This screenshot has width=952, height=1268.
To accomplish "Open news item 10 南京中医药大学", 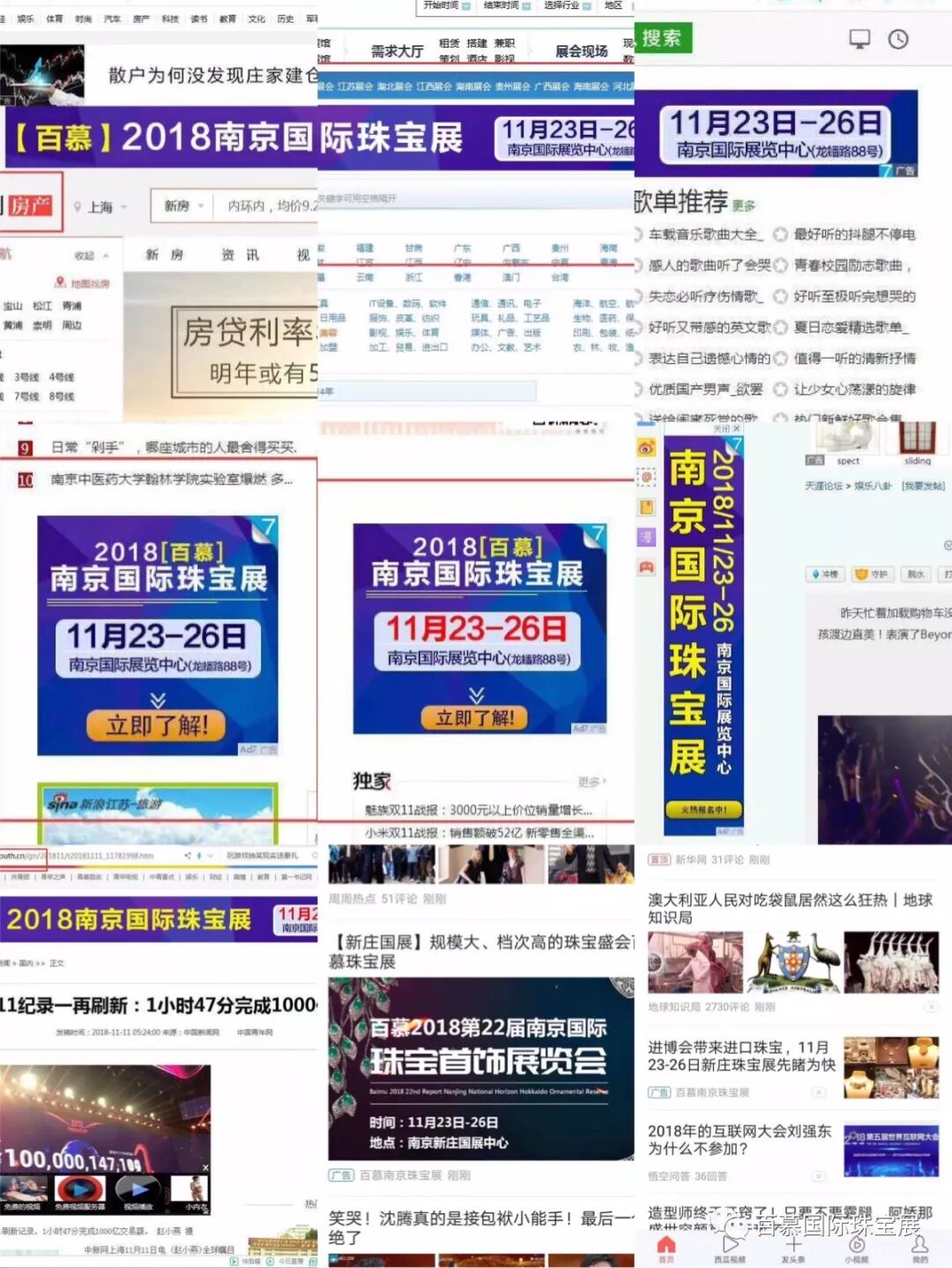I will point(171,480).
